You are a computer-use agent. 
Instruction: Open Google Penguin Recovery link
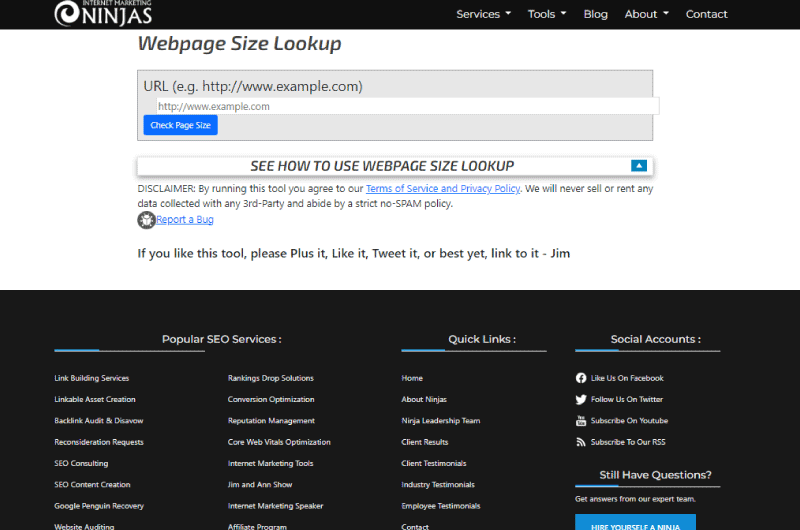coord(99,506)
